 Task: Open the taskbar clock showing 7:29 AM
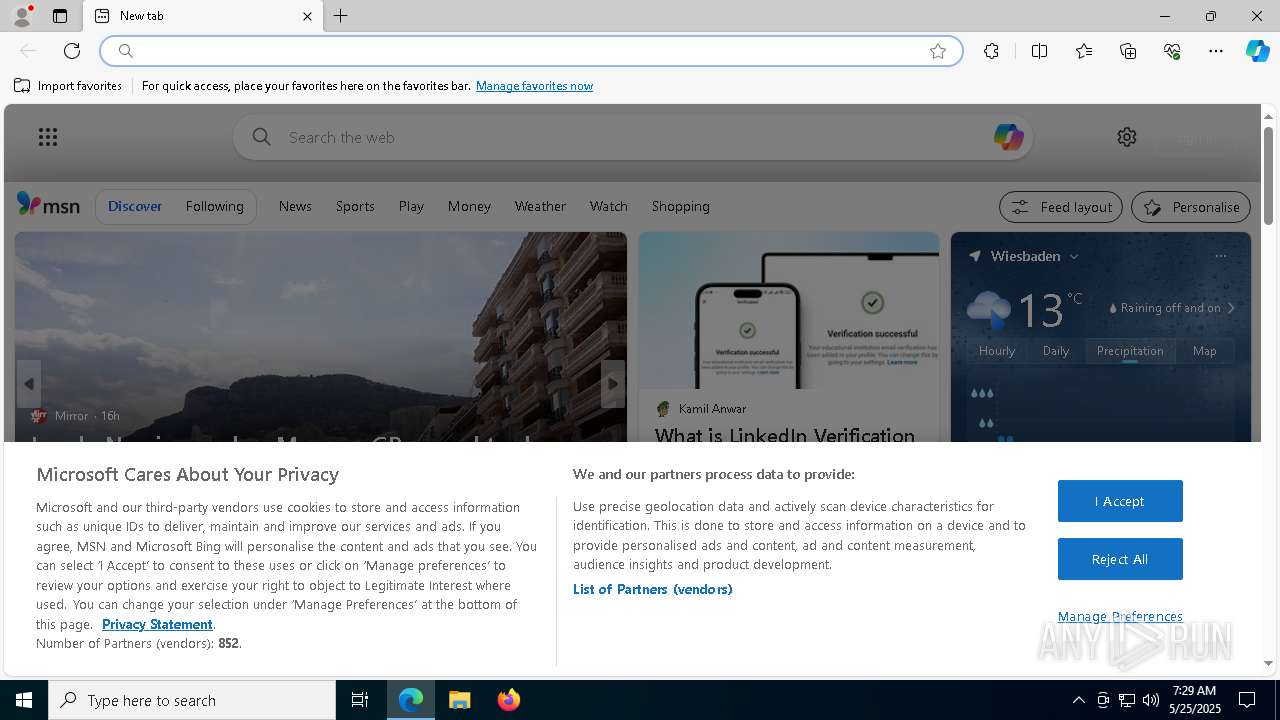pos(1195,700)
